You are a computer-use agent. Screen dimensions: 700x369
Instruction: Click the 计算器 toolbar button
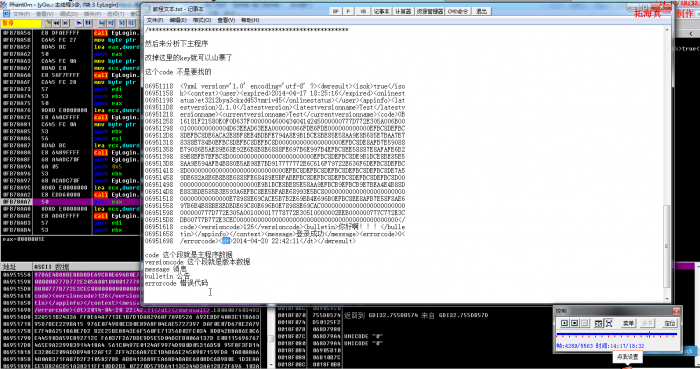[403, 11]
